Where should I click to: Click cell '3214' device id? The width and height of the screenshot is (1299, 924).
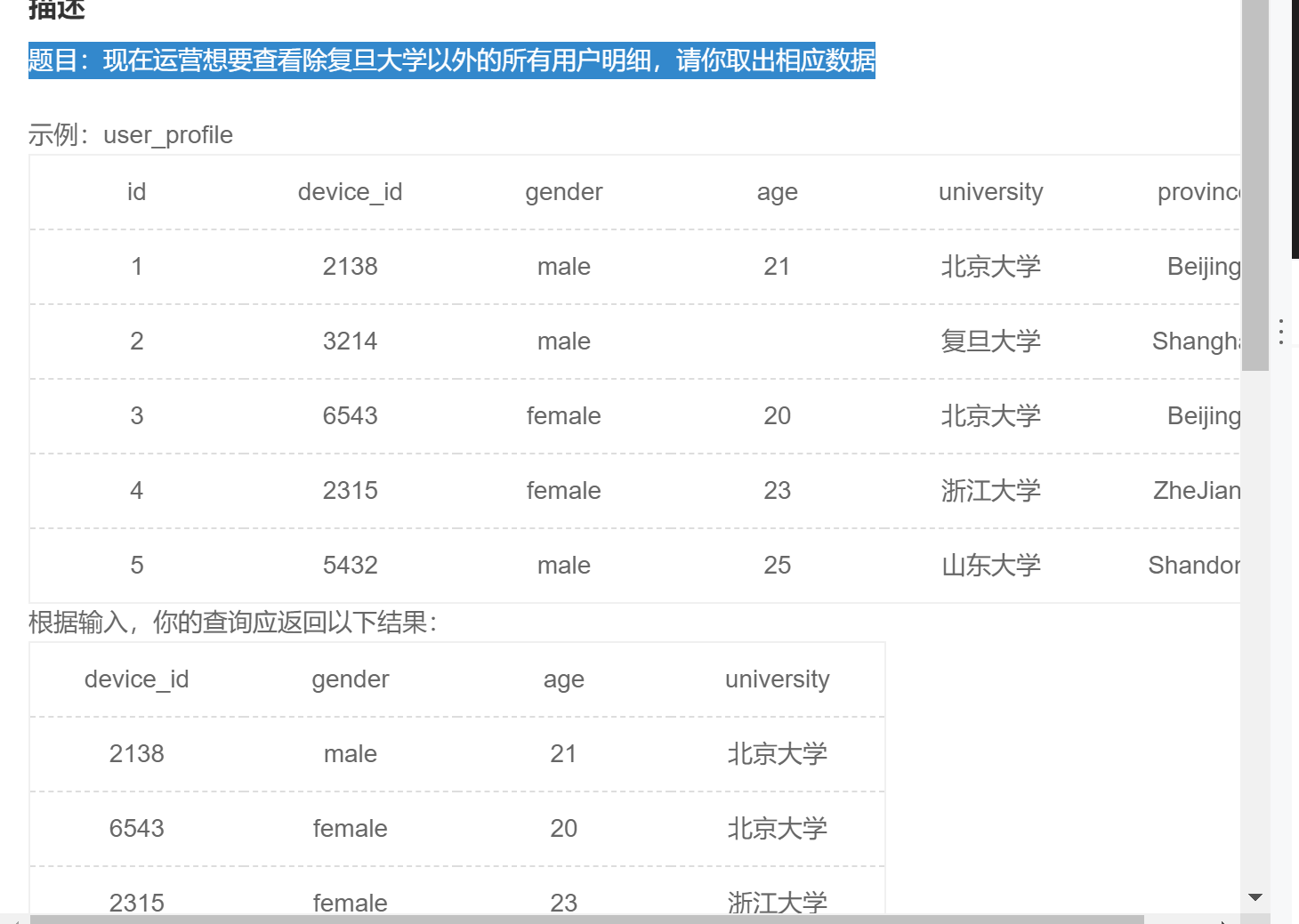[x=350, y=341]
